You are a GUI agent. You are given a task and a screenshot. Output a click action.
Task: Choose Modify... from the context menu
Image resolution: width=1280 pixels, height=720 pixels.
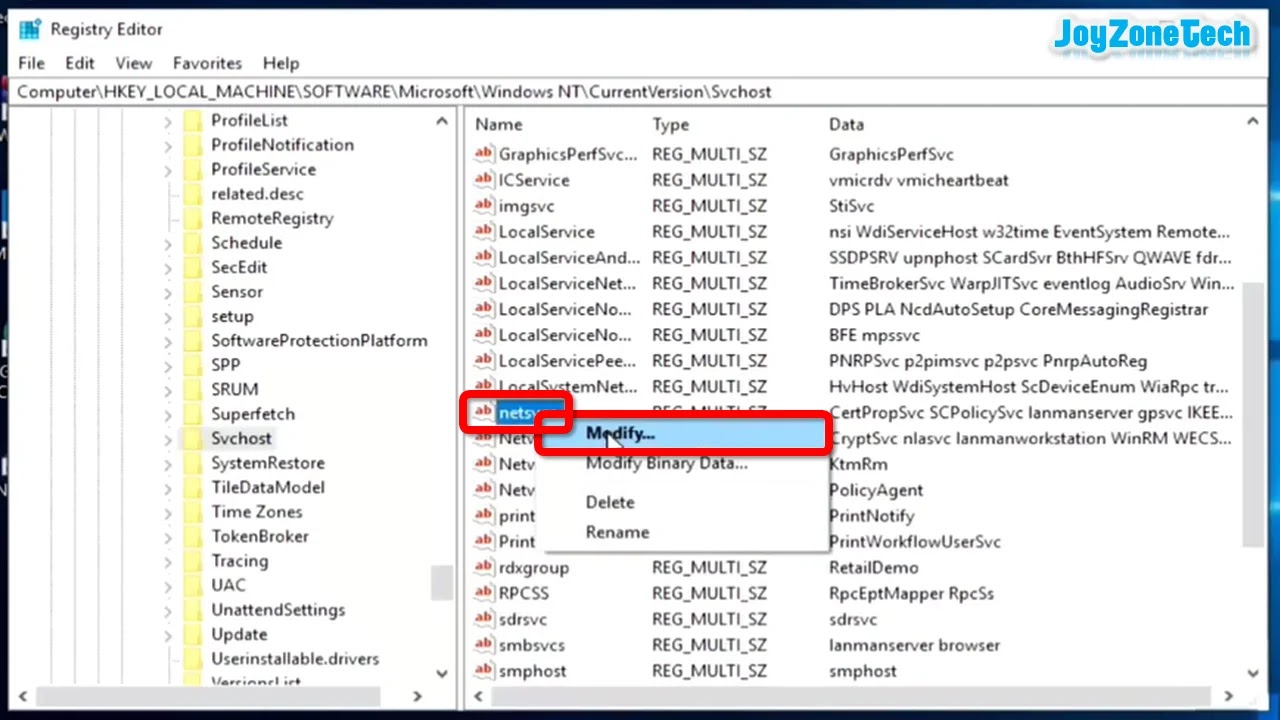(x=685, y=433)
